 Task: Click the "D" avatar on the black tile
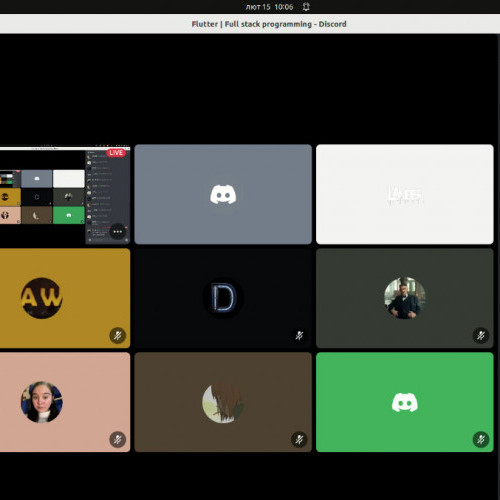pos(223,298)
